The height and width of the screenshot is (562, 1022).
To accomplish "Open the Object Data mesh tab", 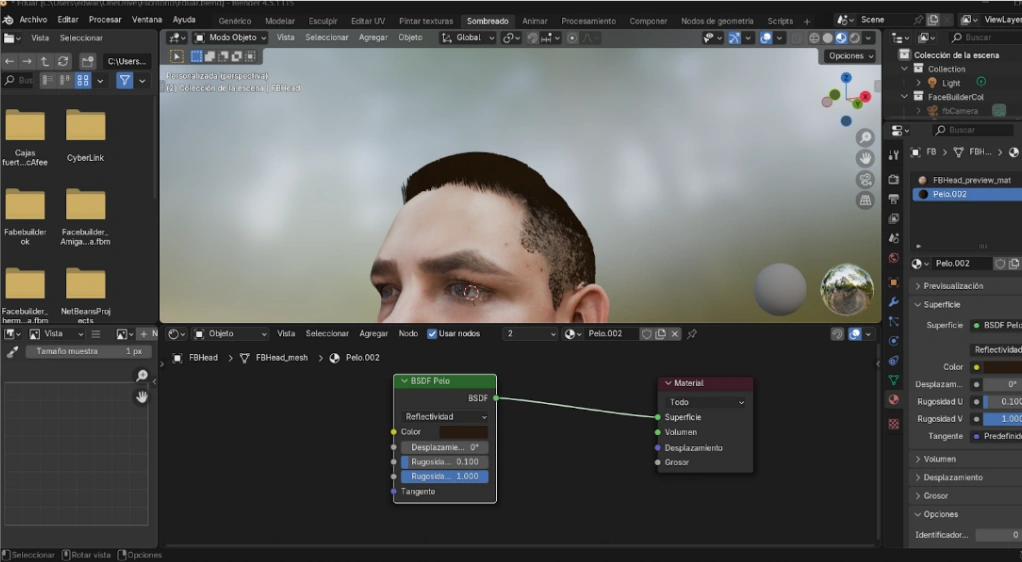I will (x=894, y=379).
